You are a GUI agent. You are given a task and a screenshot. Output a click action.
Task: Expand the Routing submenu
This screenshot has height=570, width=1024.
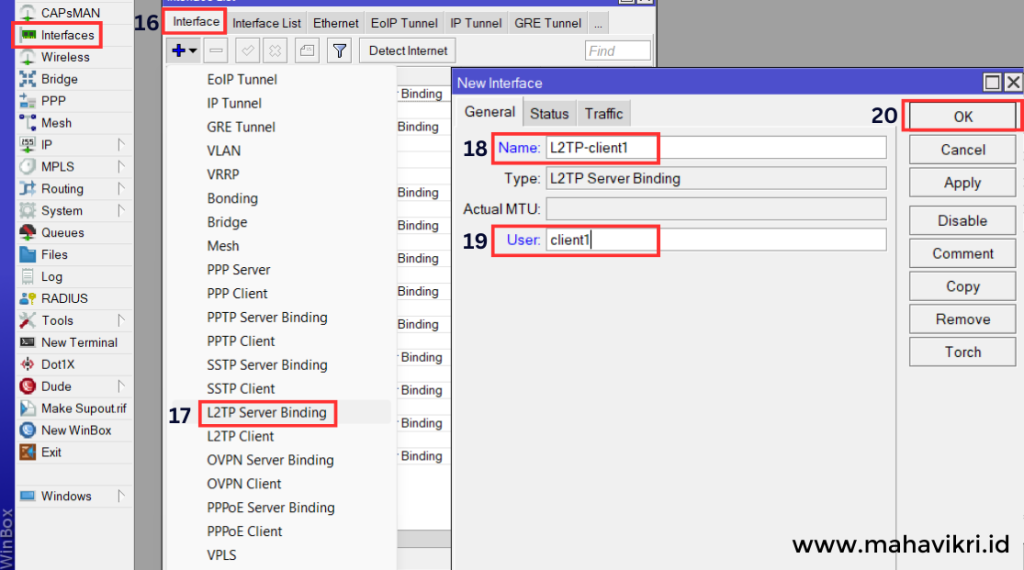click(121, 189)
